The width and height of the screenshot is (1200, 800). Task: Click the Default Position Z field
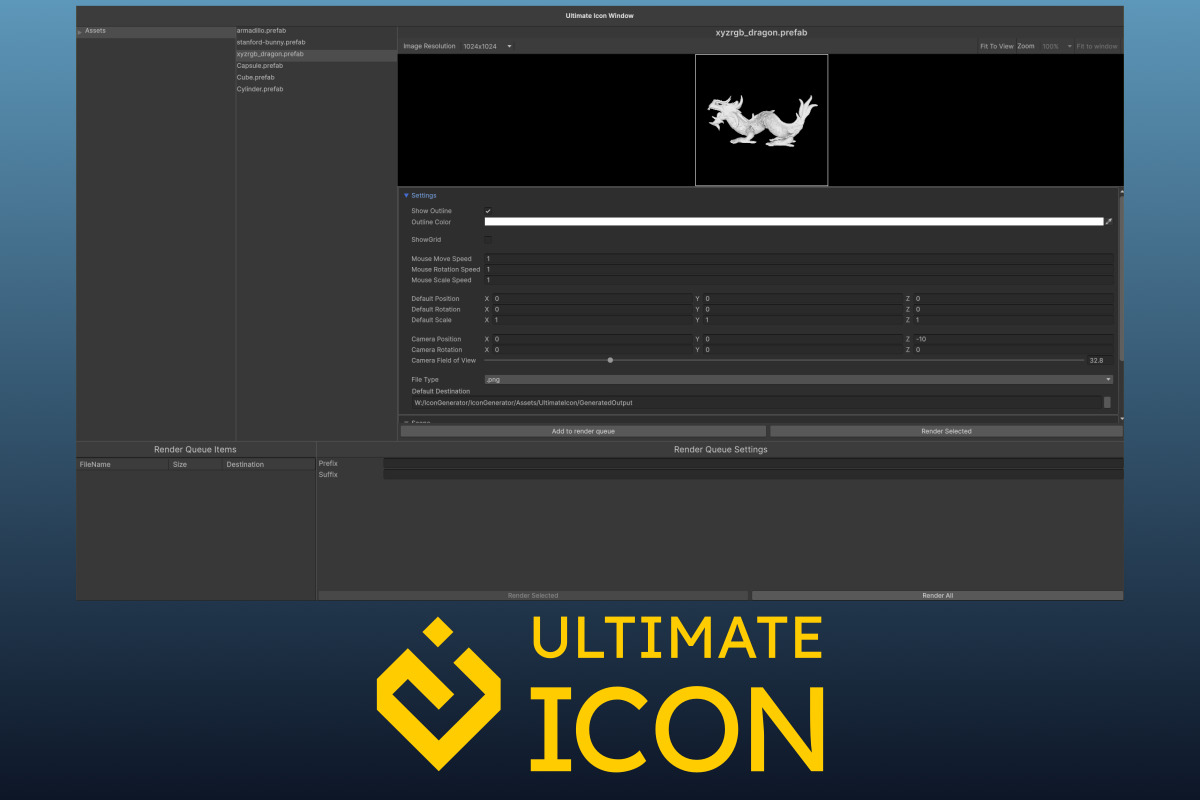point(1013,299)
